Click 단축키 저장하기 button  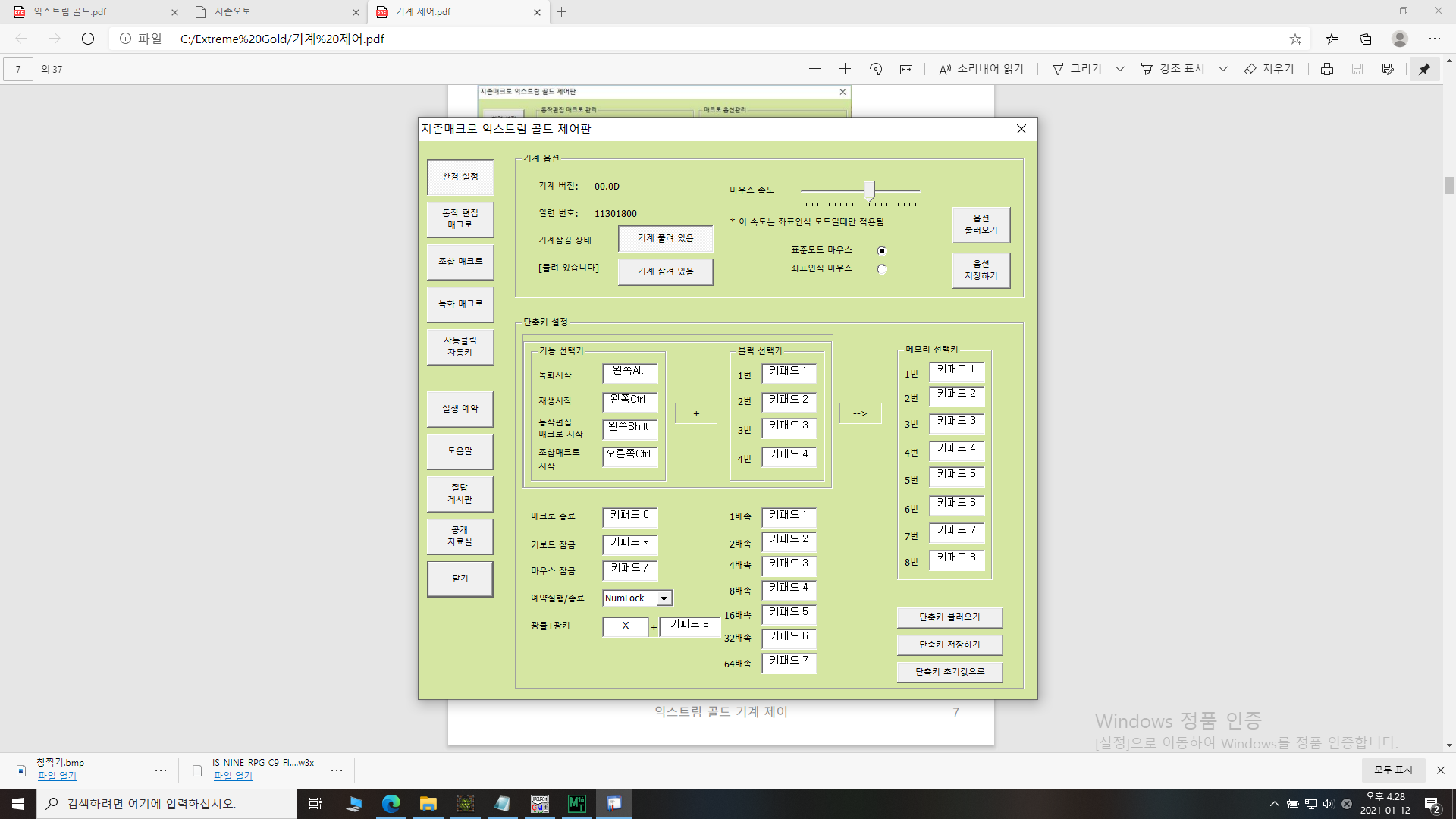click(949, 645)
